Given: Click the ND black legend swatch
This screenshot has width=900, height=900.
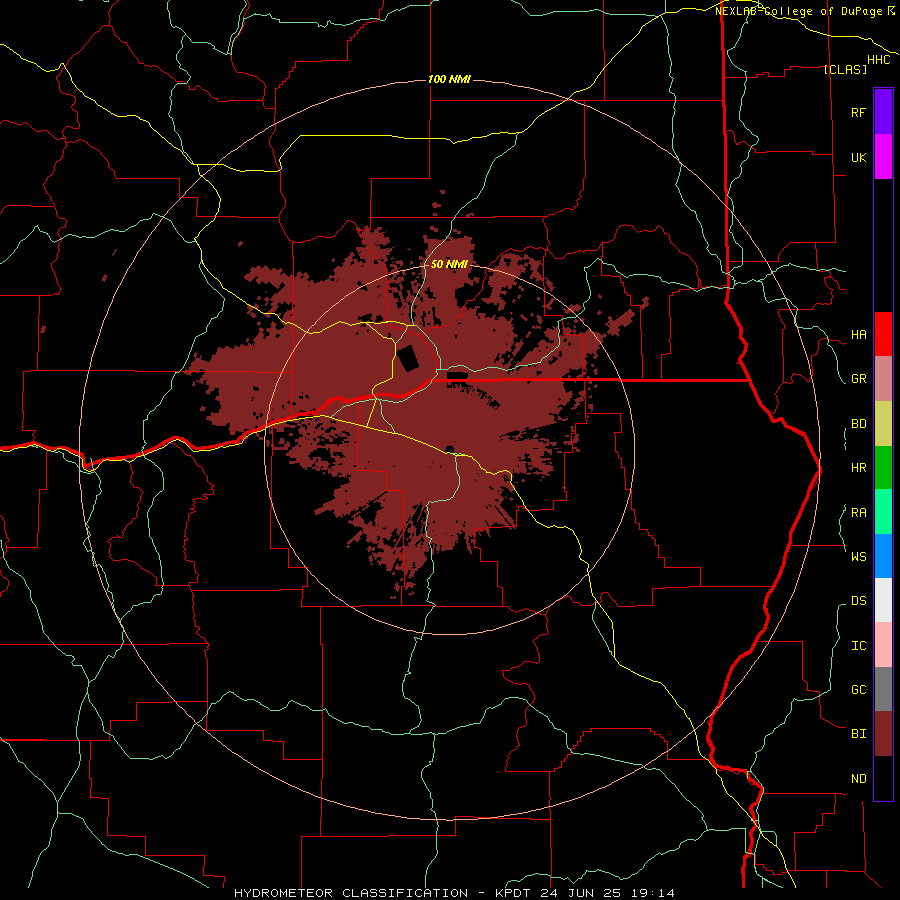Looking at the screenshot, I should click(x=883, y=778).
